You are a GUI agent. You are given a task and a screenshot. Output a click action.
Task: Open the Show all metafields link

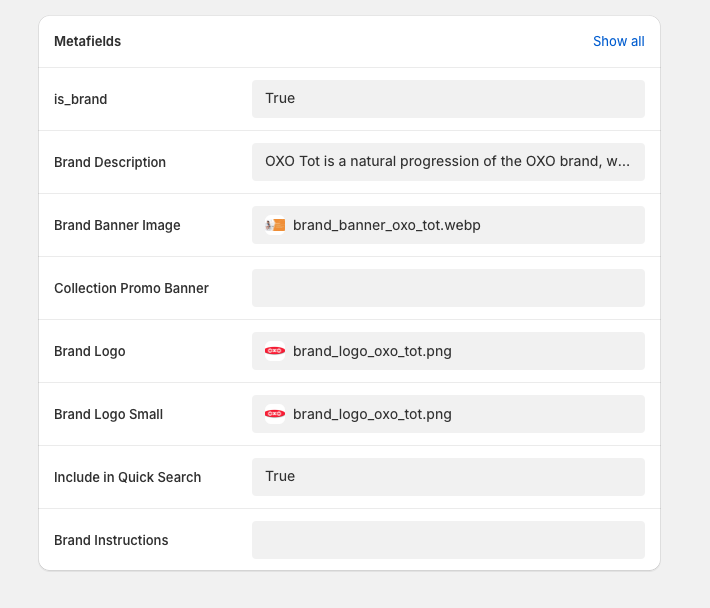pyautogui.click(x=619, y=41)
